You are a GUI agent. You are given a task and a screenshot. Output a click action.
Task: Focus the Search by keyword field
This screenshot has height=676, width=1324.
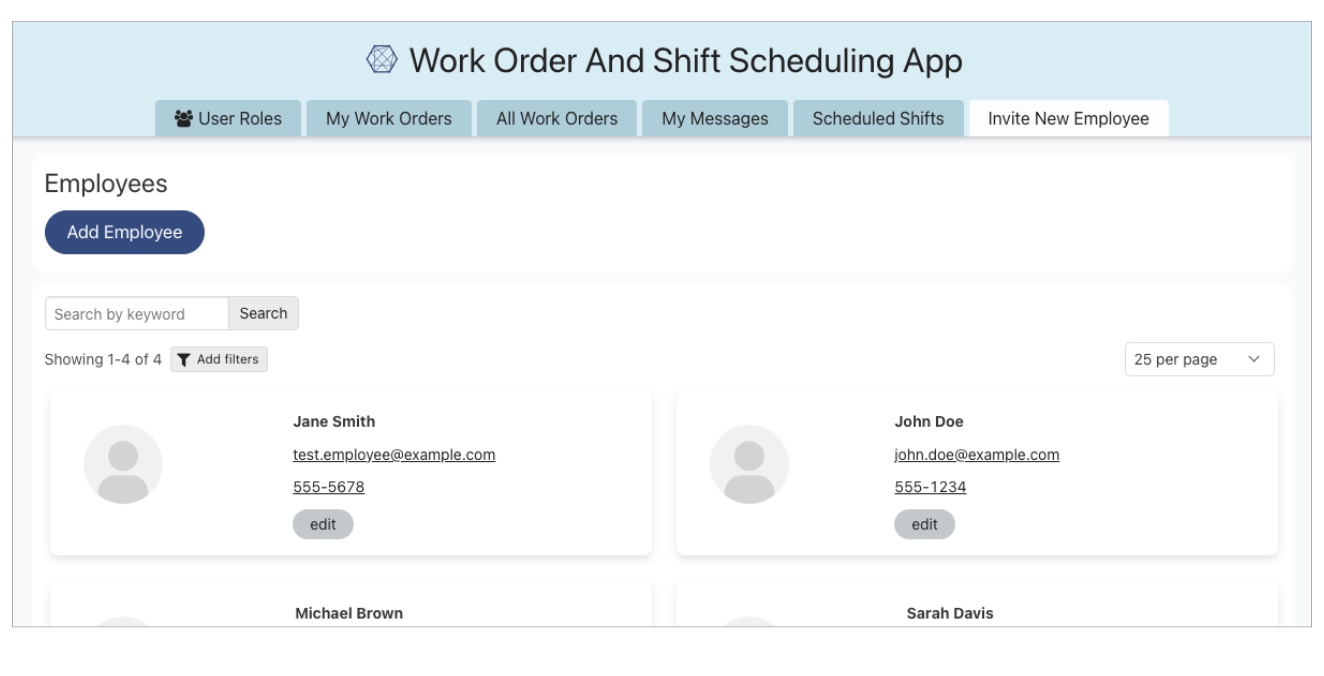tap(137, 314)
